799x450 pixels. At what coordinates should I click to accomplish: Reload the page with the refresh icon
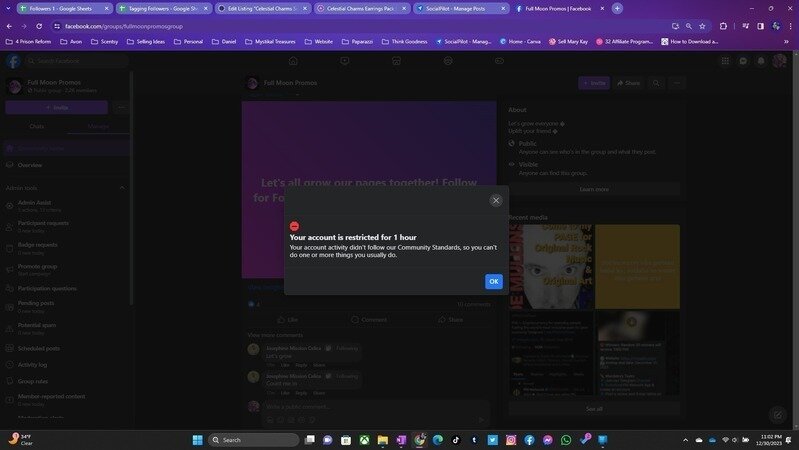[x=39, y=26]
